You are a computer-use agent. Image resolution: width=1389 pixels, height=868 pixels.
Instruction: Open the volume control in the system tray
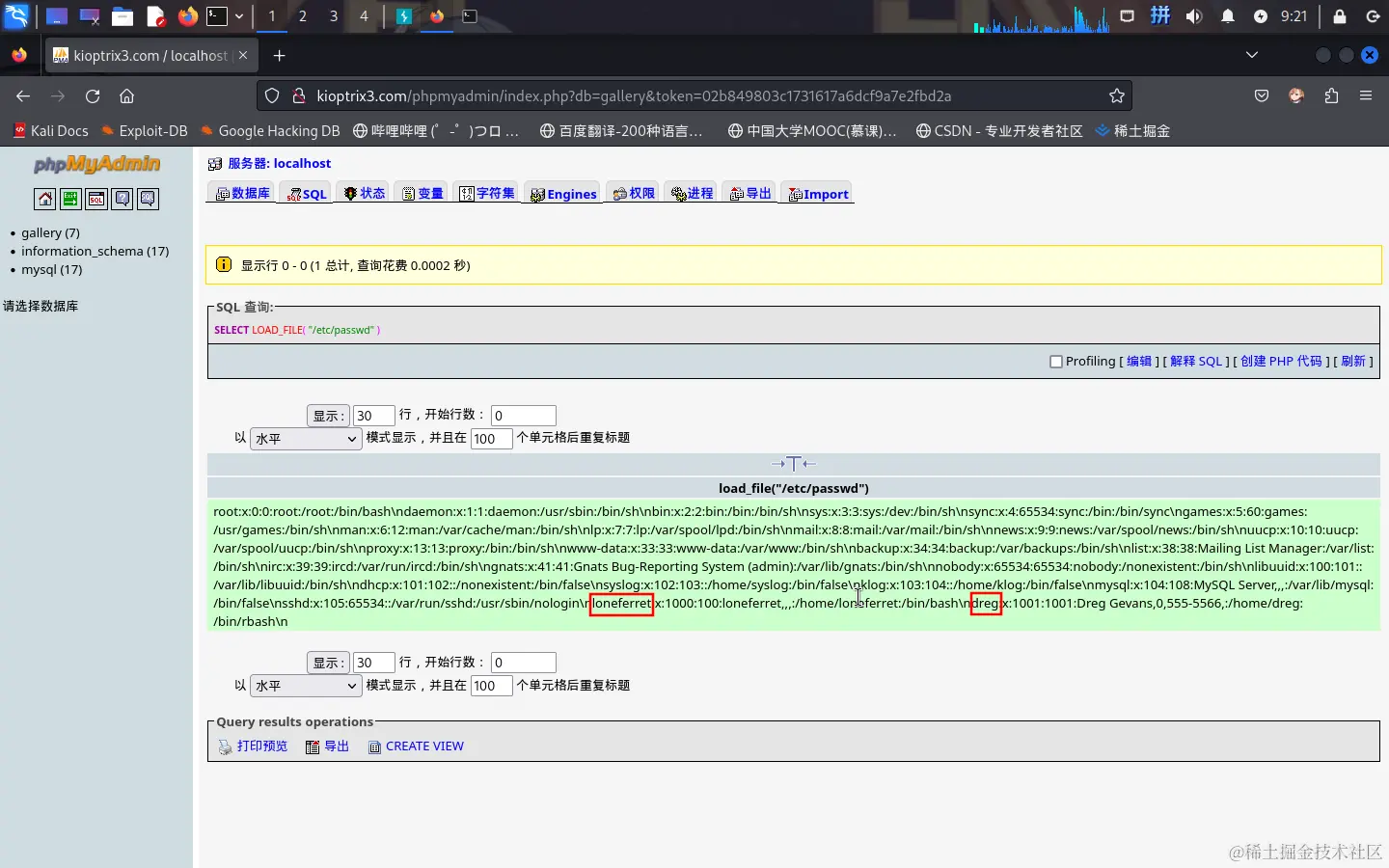(x=1194, y=16)
